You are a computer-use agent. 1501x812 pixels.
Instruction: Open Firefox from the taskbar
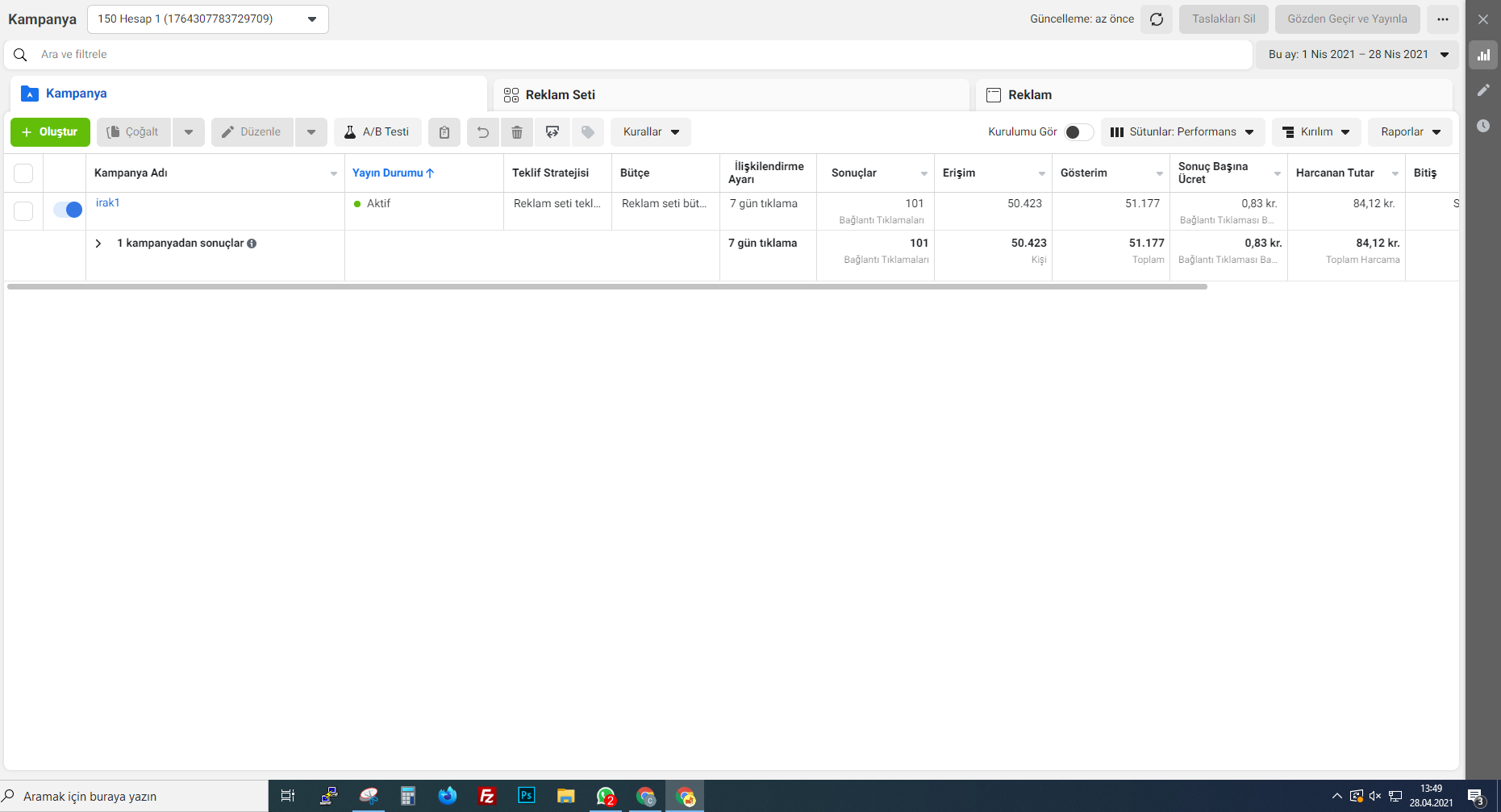point(448,796)
